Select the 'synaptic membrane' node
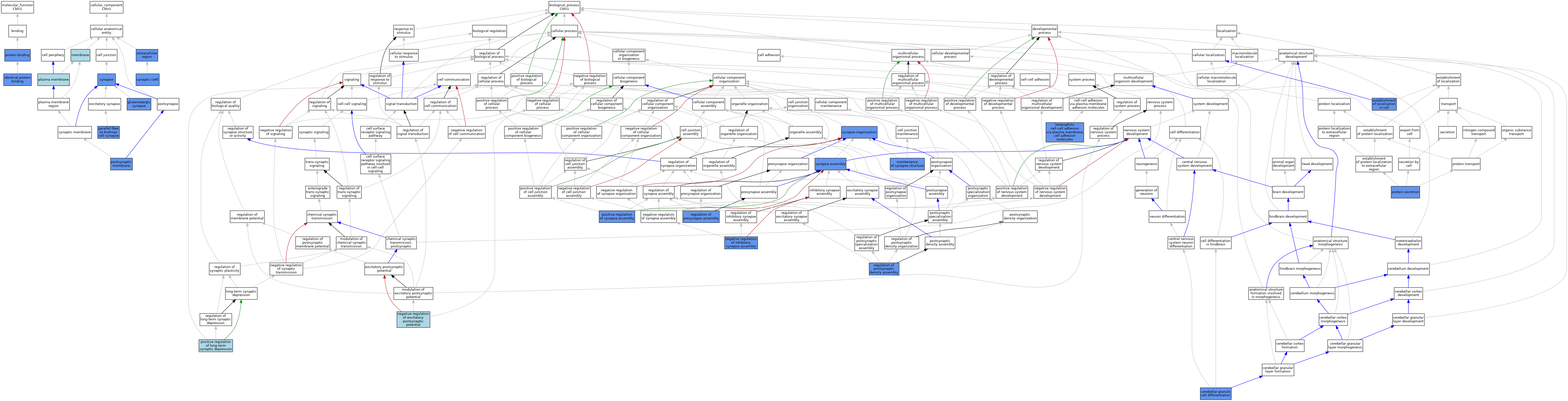Screen dimensions: 1568x401 (75, 132)
